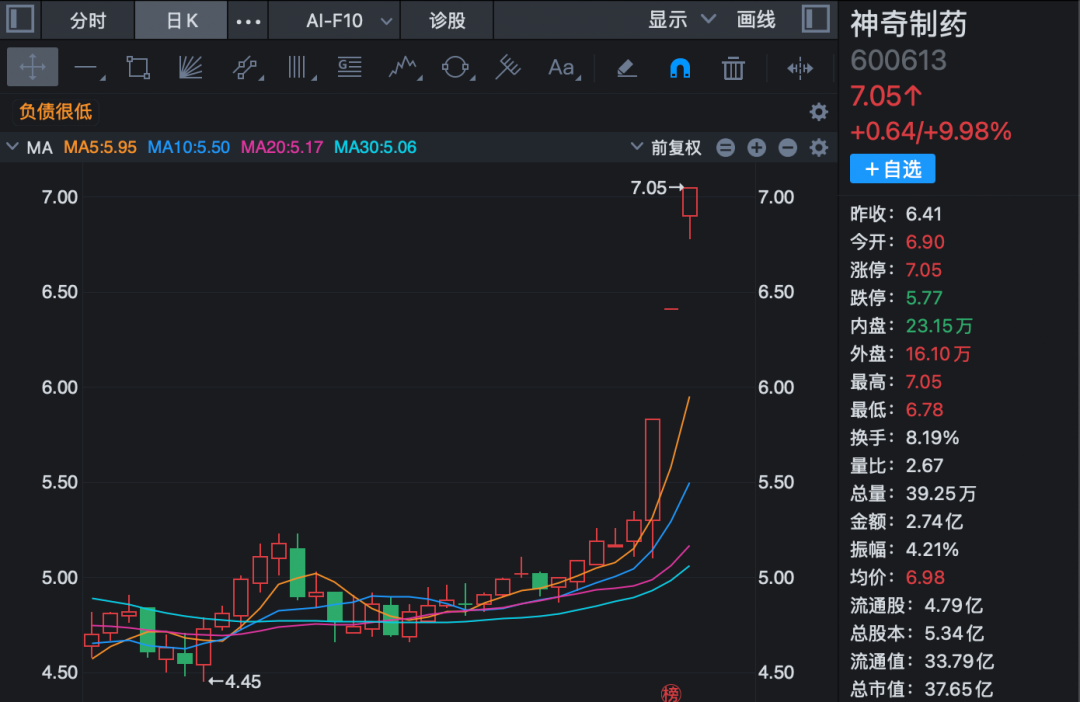Select the circle/arc drawing tool
Image resolution: width=1080 pixels, height=702 pixels.
[x=456, y=68]
